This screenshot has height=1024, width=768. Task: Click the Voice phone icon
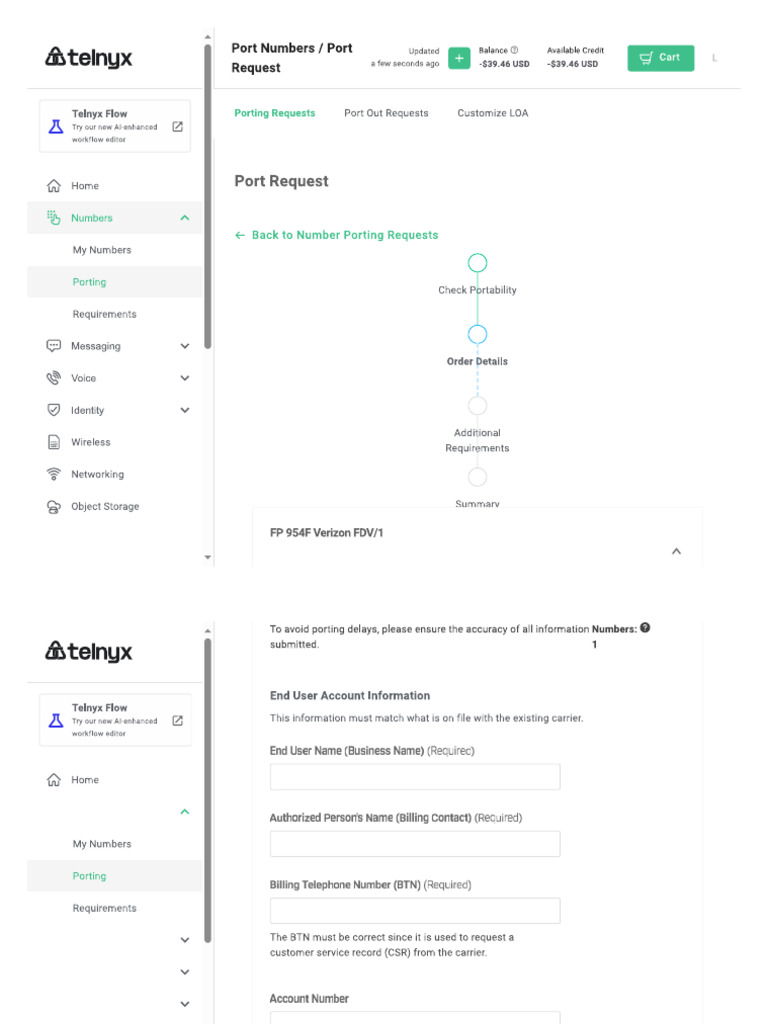click(54, 378)
